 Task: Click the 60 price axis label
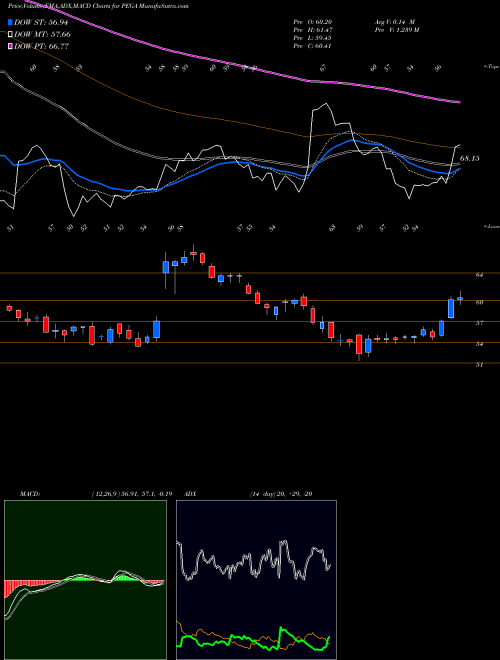(479, 302)
